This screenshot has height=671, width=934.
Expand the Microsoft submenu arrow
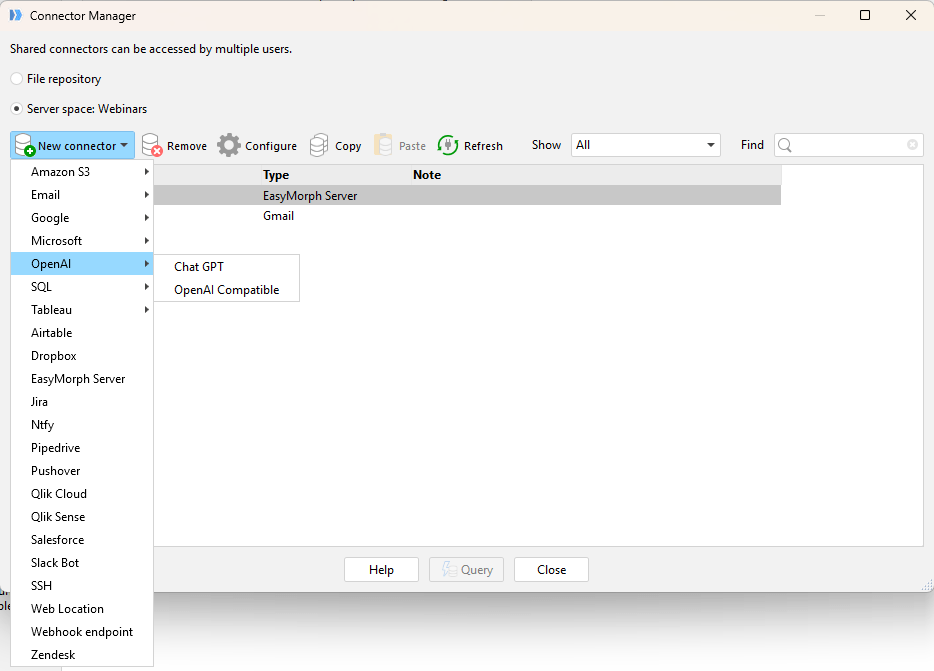click(147, 241)
